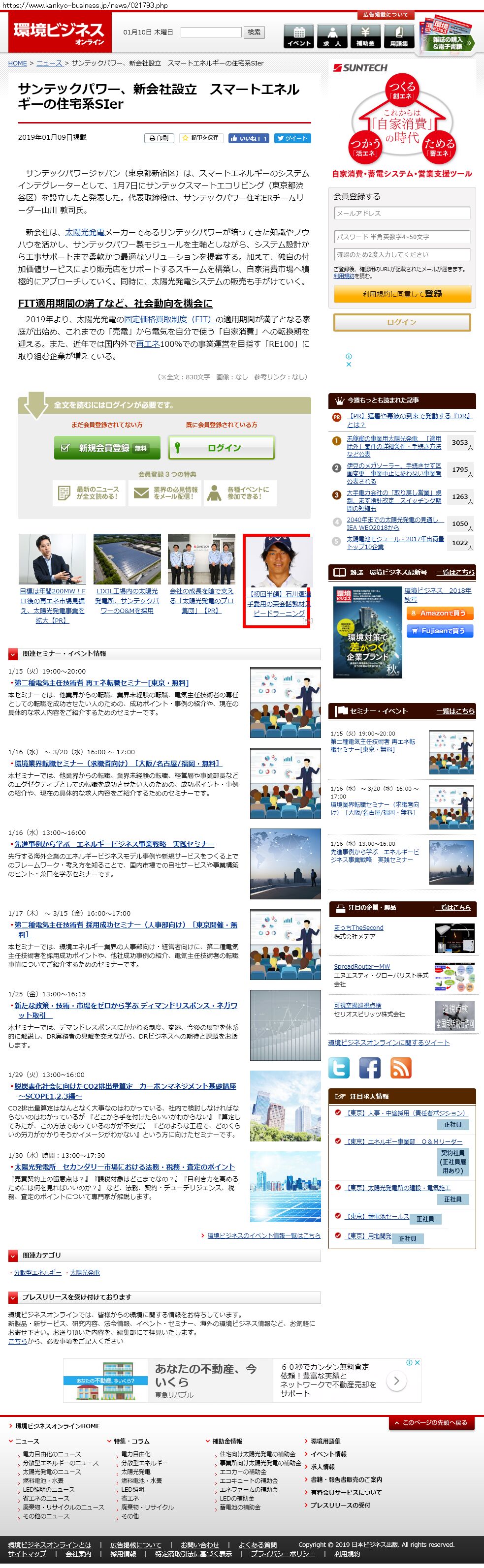Open 一覧はこちら in 注目の企業・製品 header

tap(453, 908)
